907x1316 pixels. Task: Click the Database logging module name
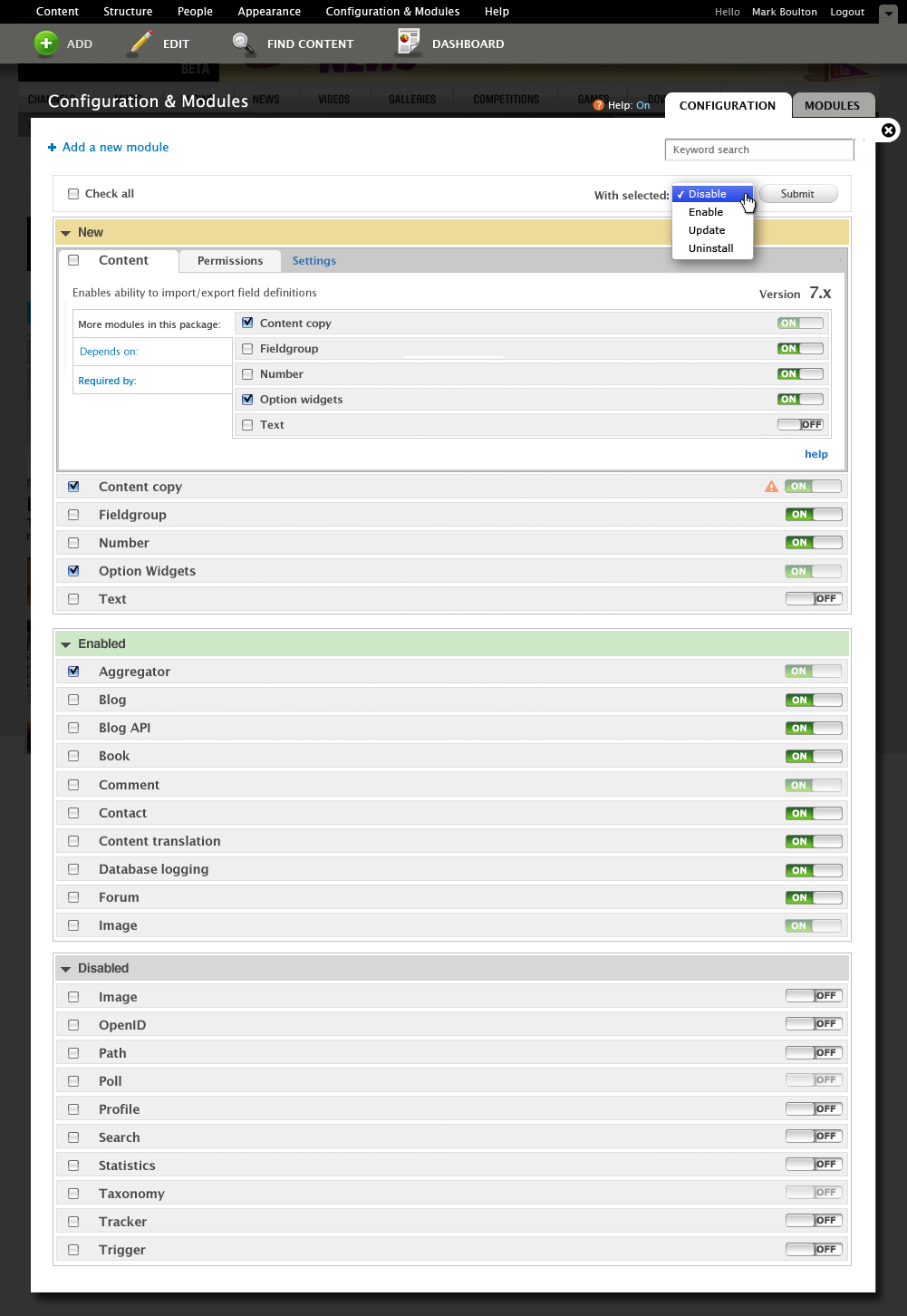[154, 869]
